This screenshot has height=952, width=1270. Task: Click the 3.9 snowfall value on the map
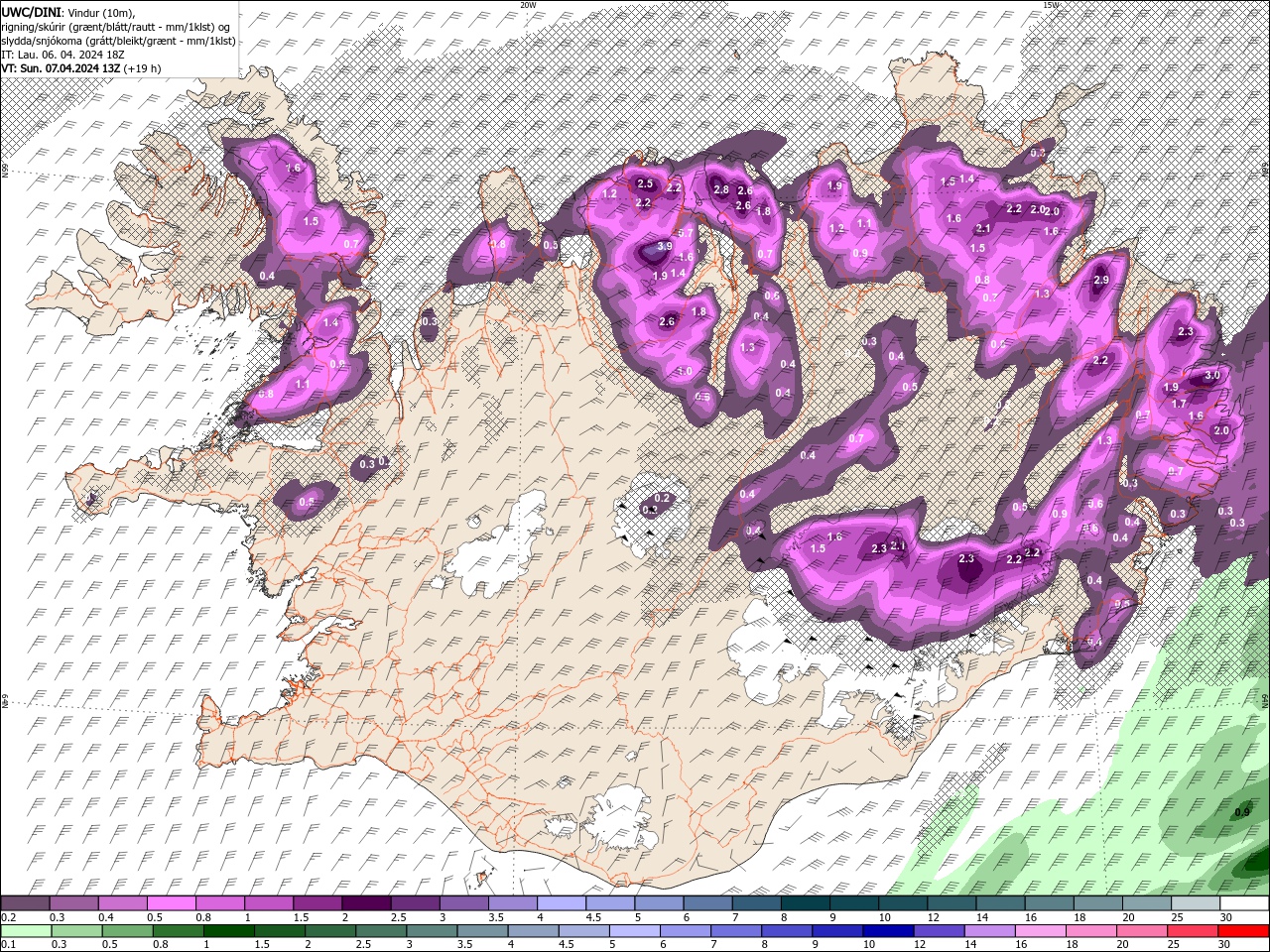pos(664,247)
